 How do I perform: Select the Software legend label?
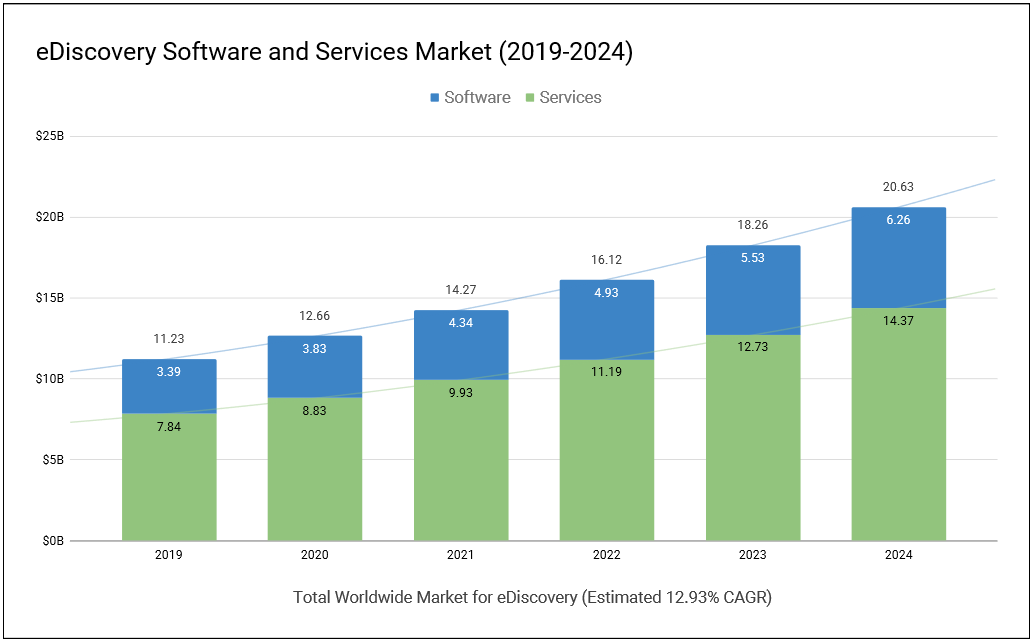[477, 97]
